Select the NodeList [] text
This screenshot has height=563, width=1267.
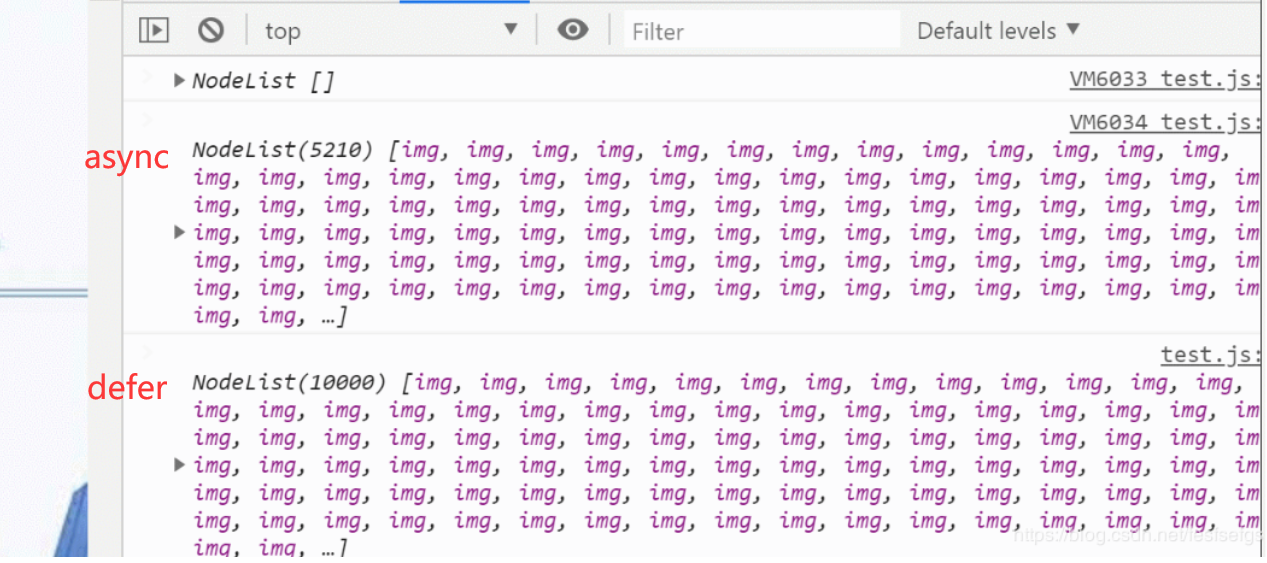[263, 81]
